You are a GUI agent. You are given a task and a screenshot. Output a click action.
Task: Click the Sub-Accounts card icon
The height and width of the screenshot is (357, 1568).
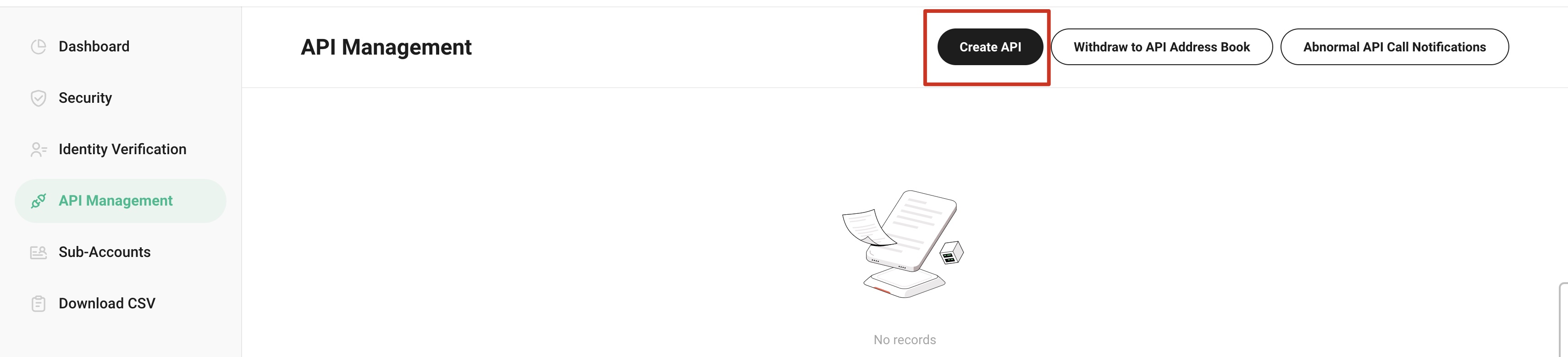pyautogui.click(x=39, y=252)
